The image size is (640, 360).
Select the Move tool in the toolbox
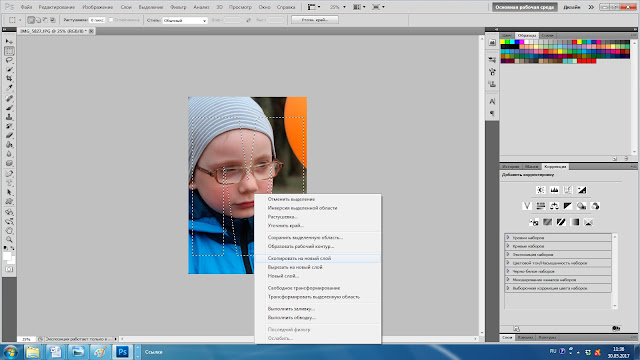9,42
